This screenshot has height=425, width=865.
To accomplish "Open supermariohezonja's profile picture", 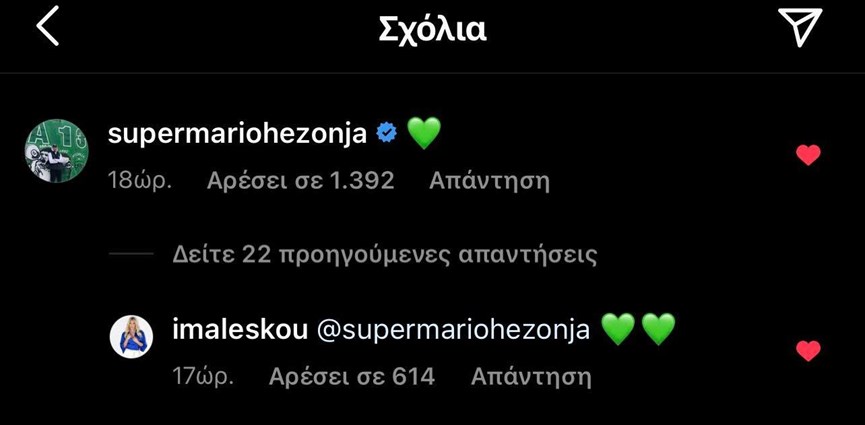I will click(x=57, y=151).
